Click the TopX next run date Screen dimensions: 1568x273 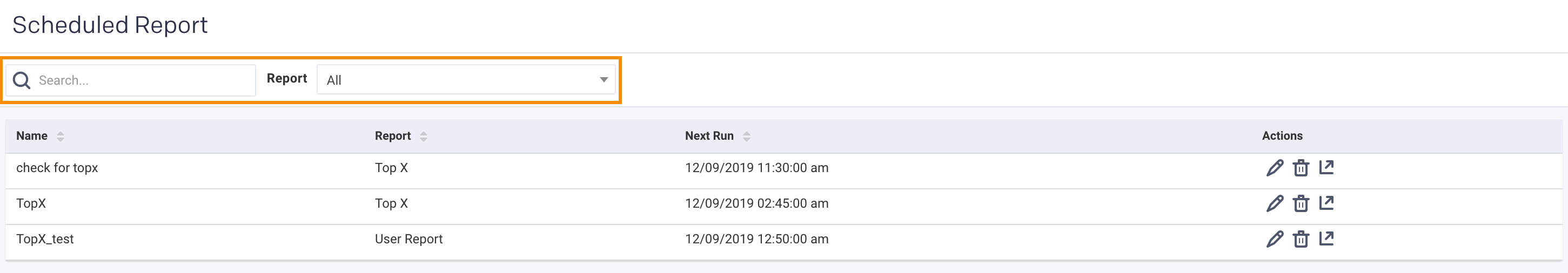coord(756,203)
